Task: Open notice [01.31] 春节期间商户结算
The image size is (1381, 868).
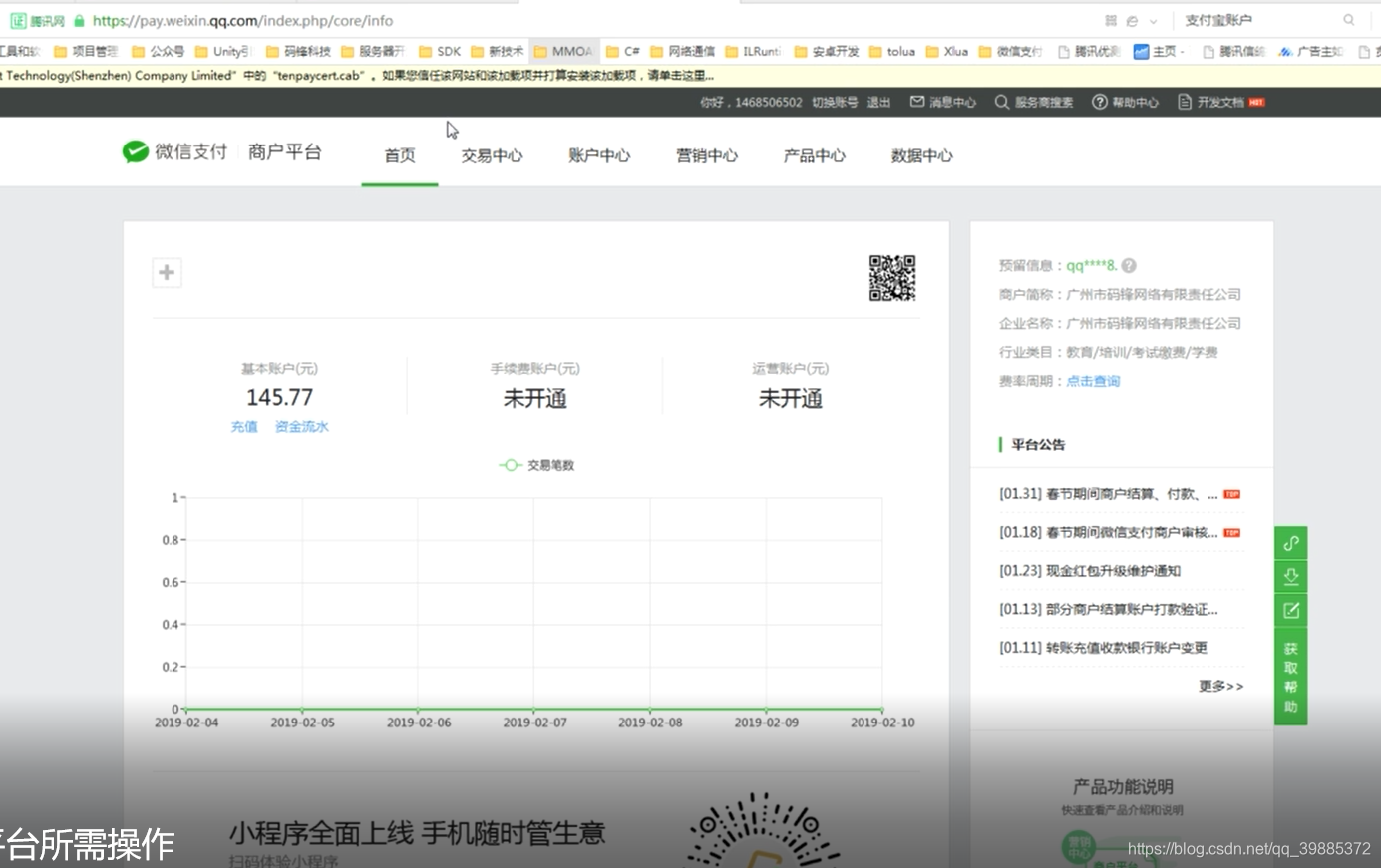Action: [x=1109, y=494]
